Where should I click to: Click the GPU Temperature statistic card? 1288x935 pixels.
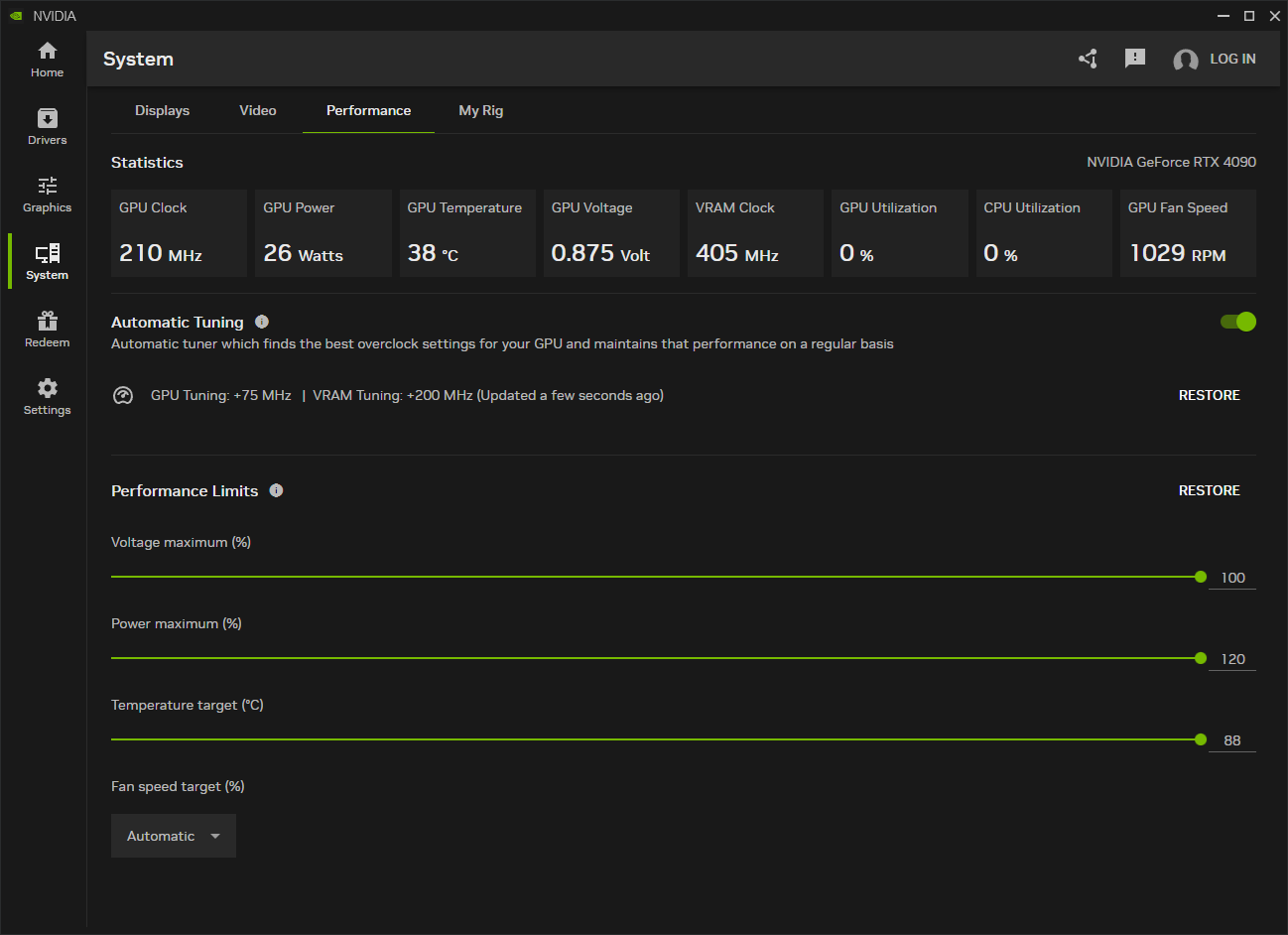[x=467, y=233]
